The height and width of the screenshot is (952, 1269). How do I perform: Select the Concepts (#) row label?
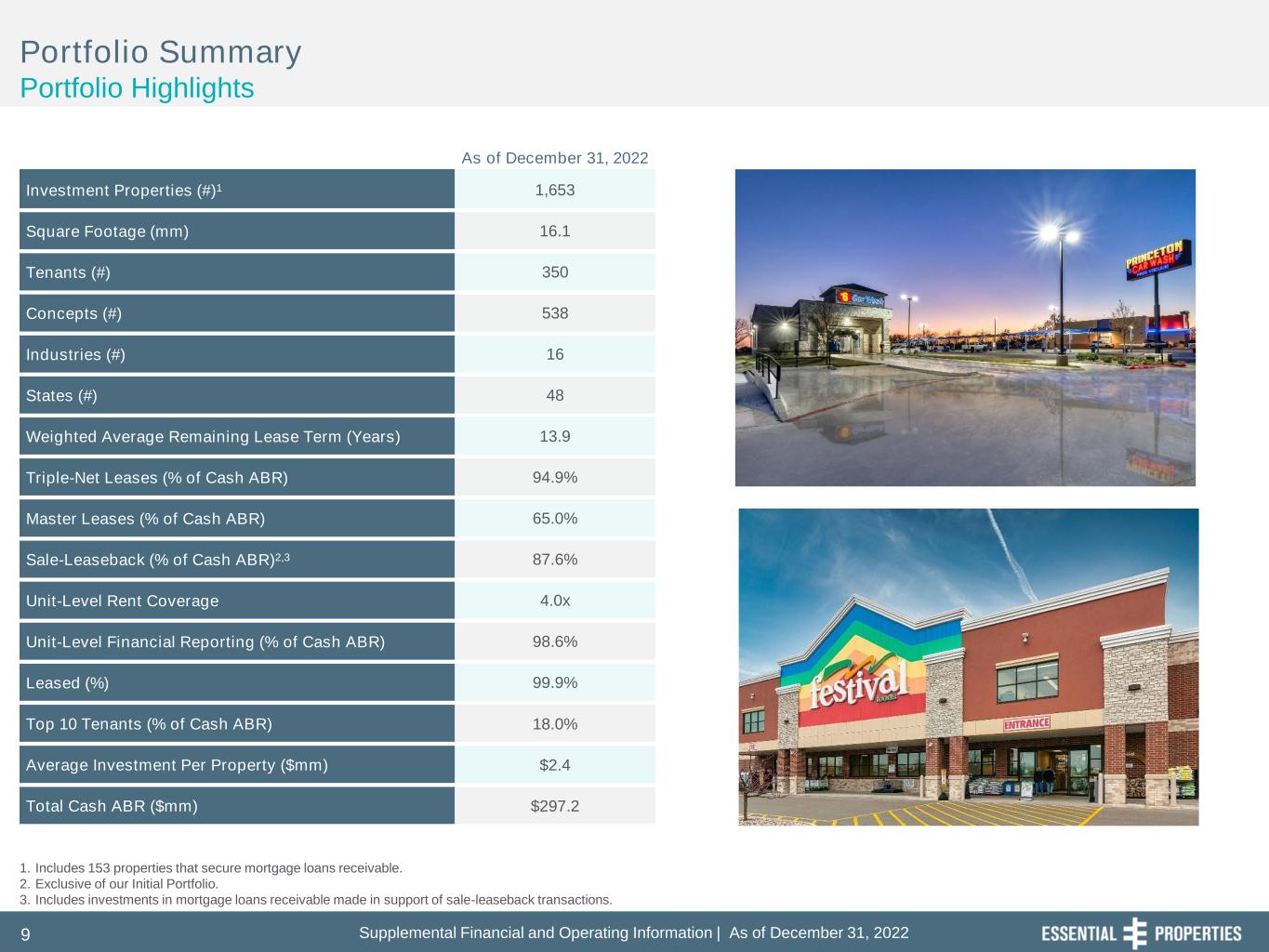(73, 313)
